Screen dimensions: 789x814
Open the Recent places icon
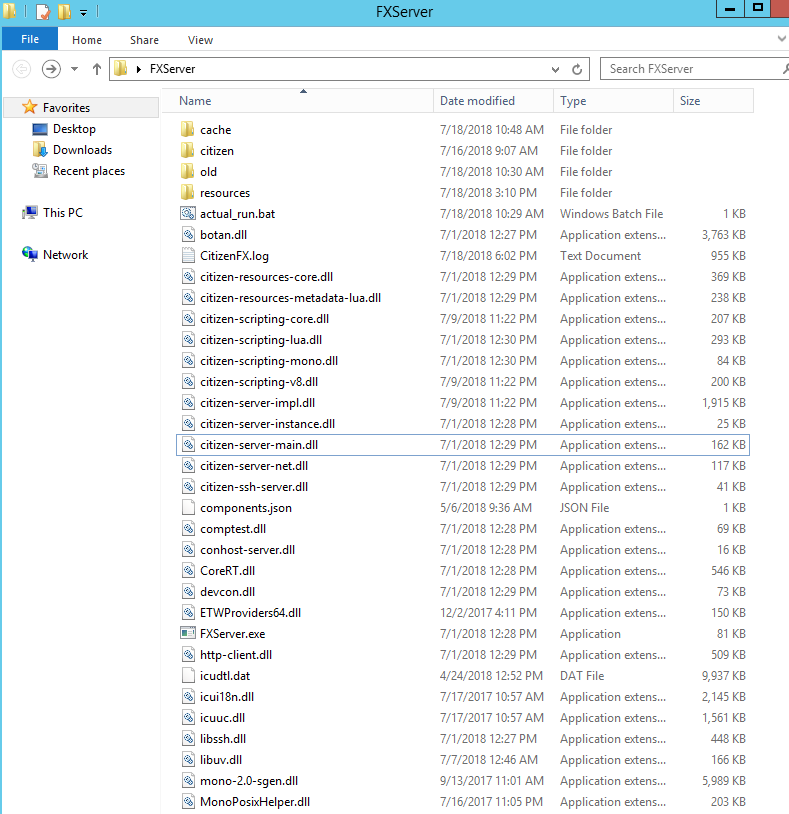40,170
